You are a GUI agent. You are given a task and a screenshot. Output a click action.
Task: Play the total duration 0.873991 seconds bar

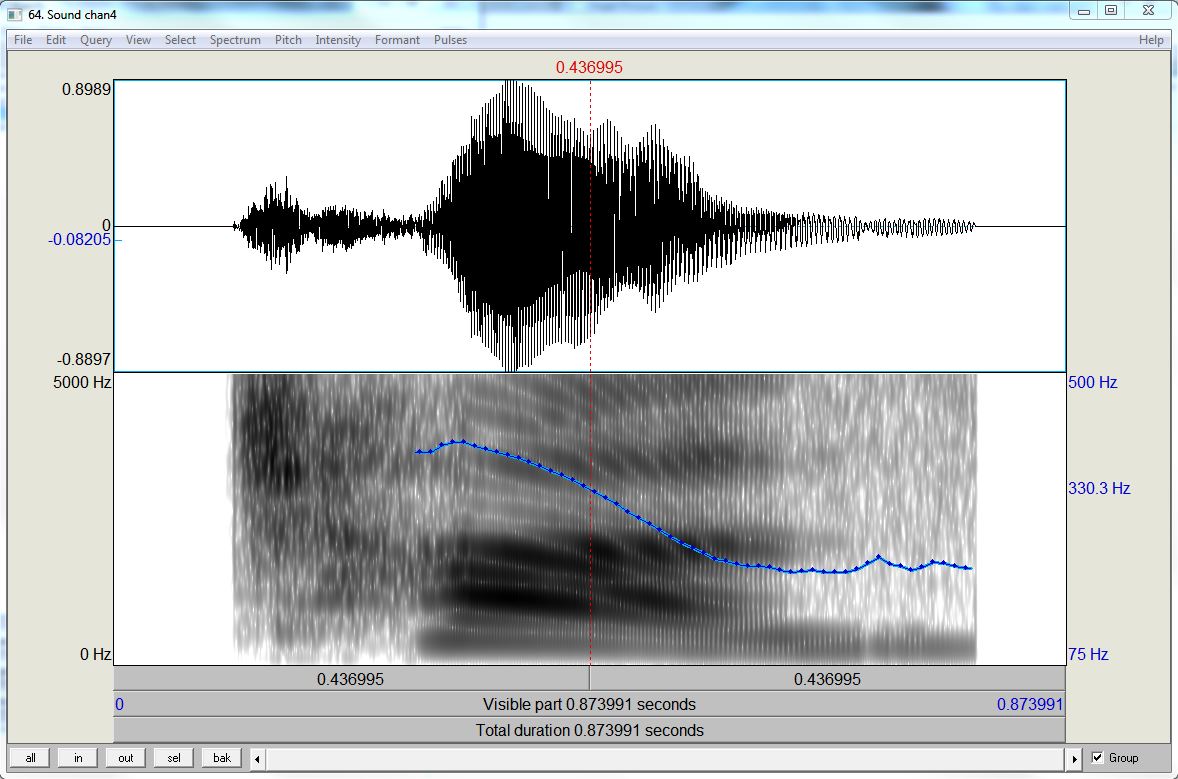(x=590, y=730)
